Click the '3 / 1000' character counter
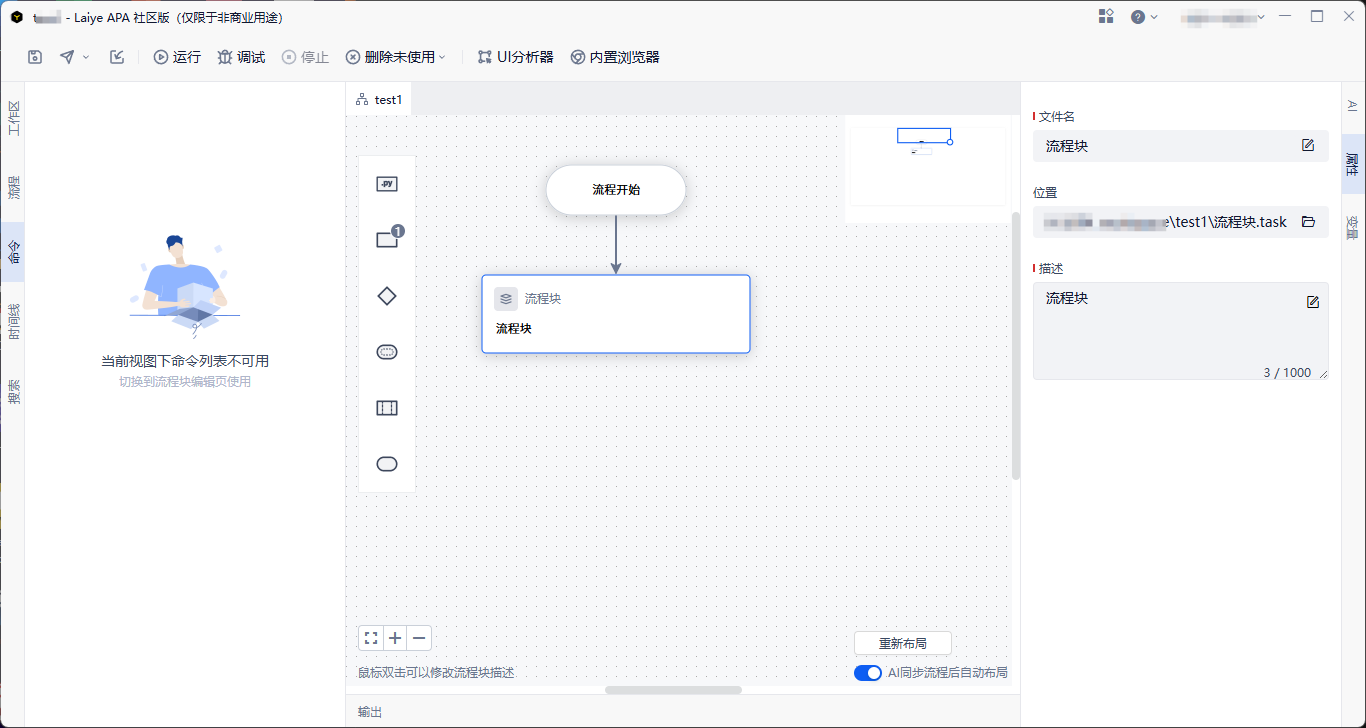 pyautogui.click(x=1287, y=372)
